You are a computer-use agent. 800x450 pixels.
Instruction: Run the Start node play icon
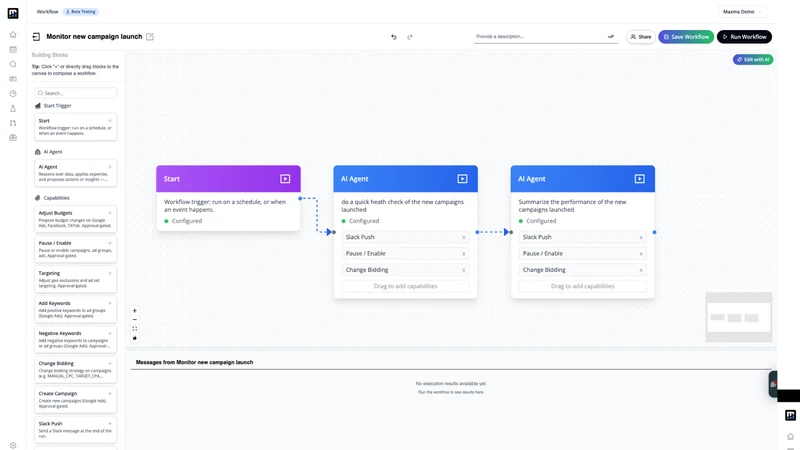click(x=285, y=179)
